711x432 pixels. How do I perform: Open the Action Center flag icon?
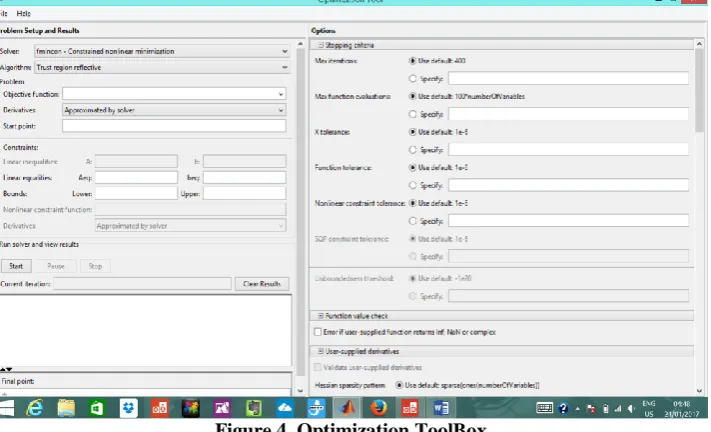pyautogui.click(x=591, y=409)
